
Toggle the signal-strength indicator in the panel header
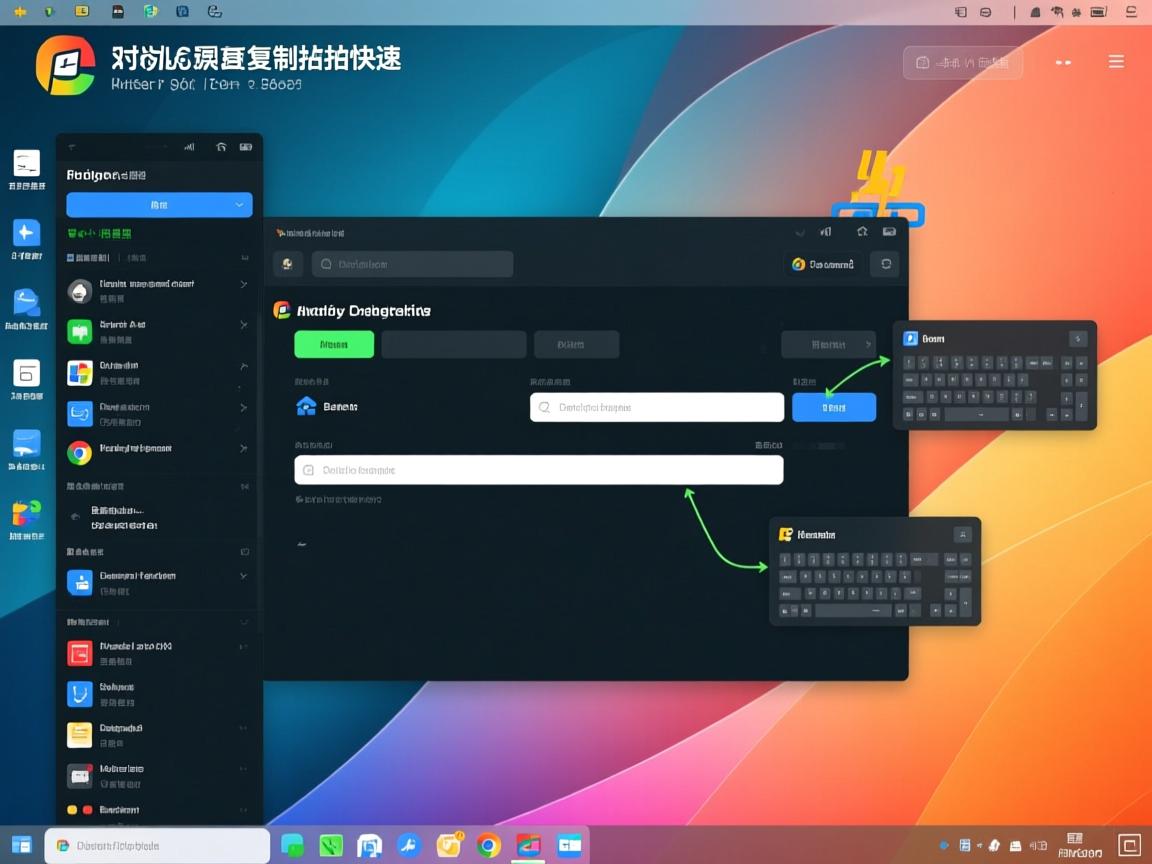pos(190,146)
